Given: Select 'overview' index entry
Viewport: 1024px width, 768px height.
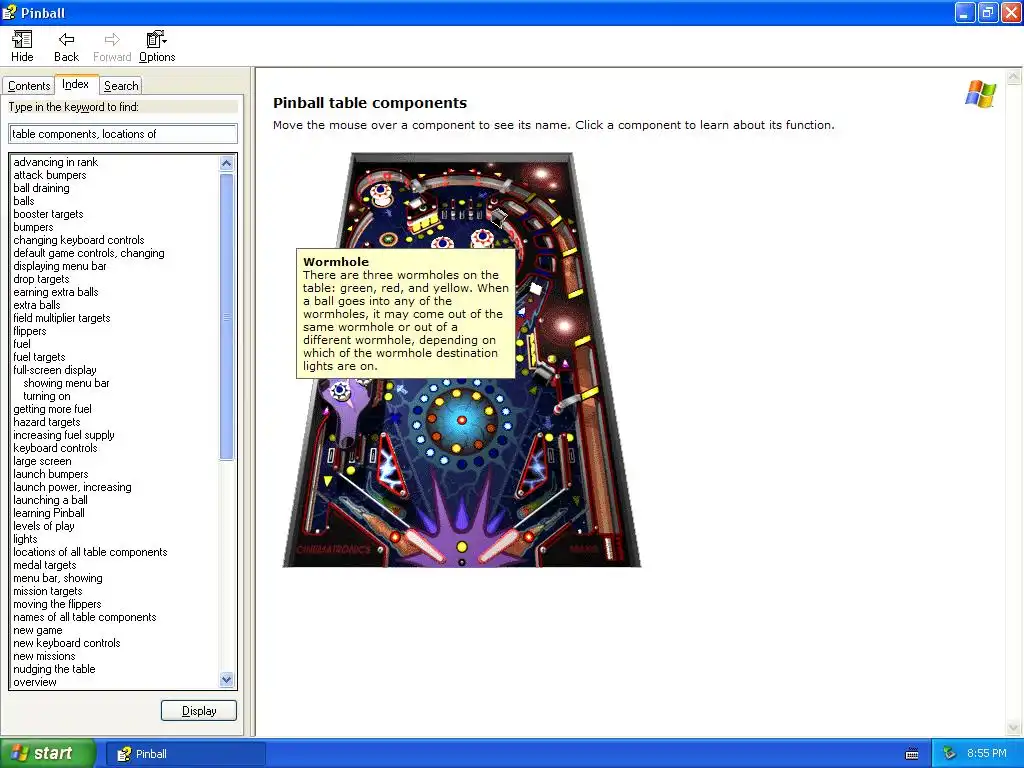Looking at the screenshot, I should (x=35, y=682).
